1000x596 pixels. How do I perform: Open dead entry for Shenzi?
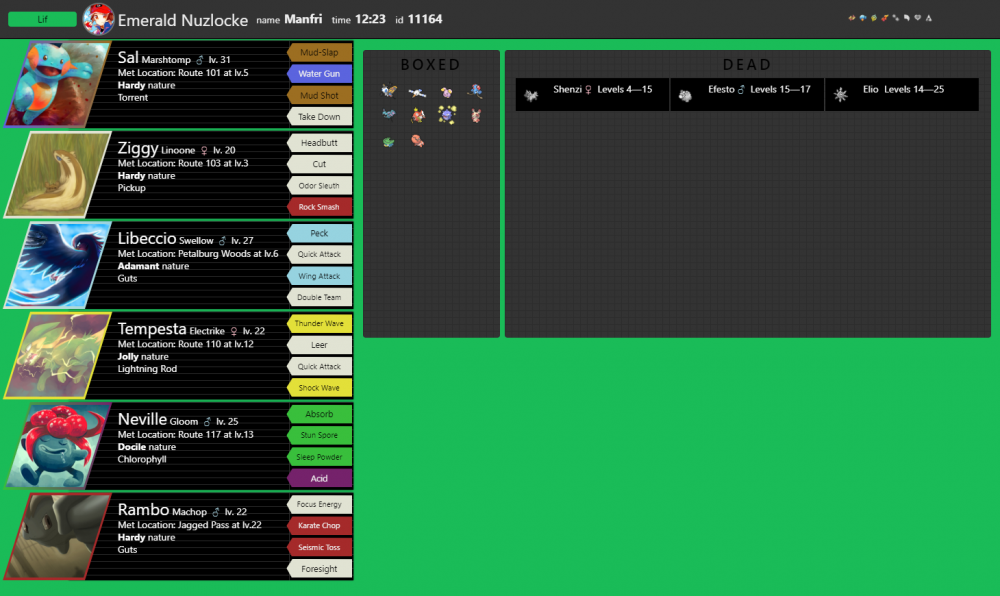click(592, 94)
